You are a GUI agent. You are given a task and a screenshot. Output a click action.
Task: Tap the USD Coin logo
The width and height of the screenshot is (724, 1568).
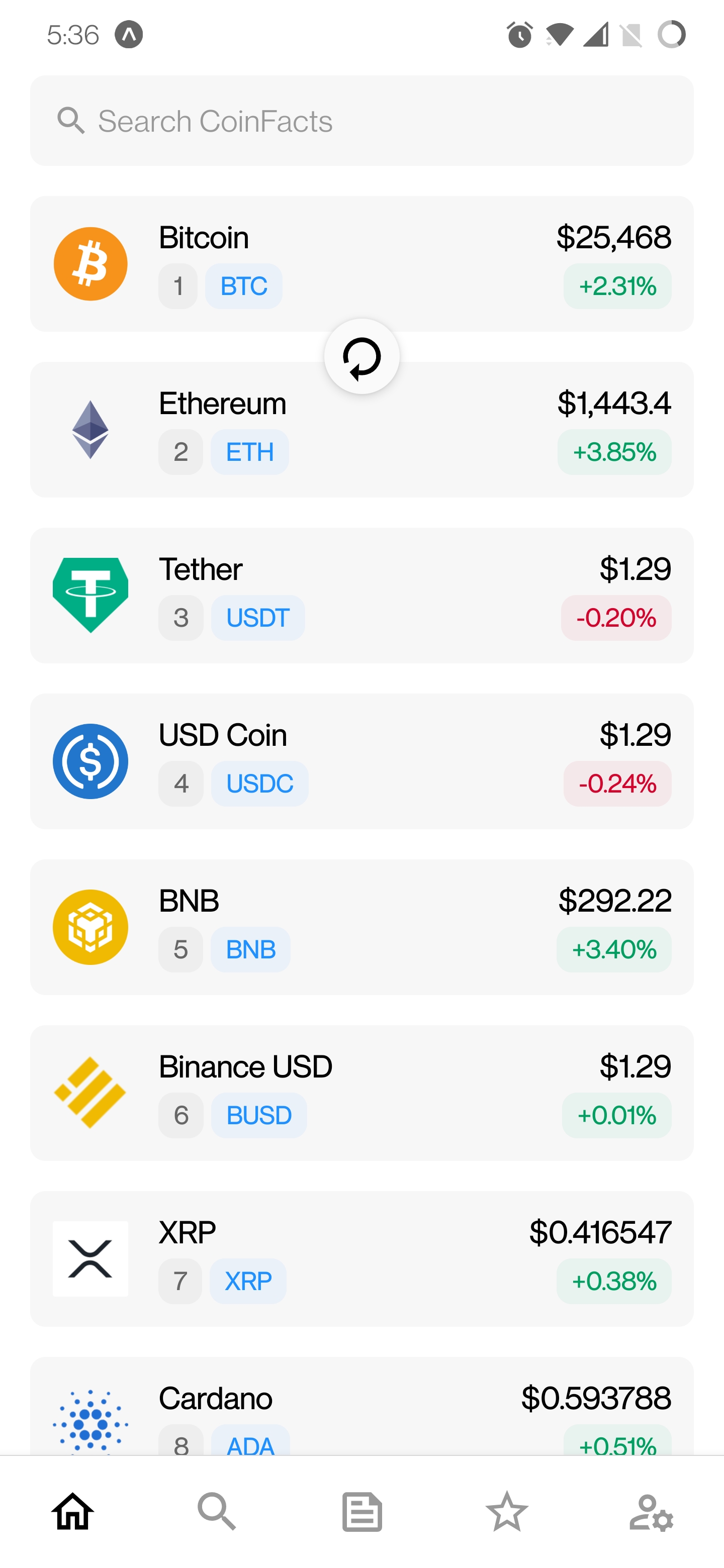90,761
